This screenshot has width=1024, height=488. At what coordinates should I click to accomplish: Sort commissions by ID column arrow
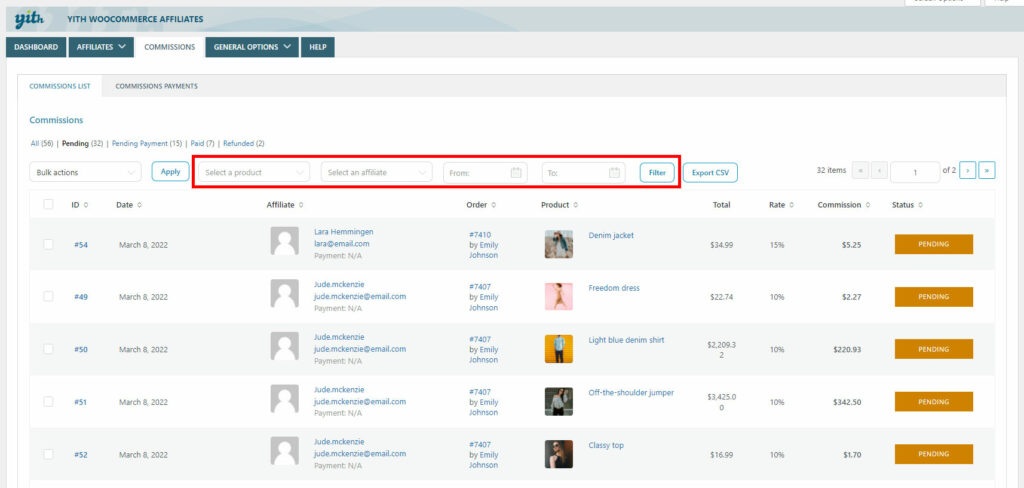click(x=86, y=205)
